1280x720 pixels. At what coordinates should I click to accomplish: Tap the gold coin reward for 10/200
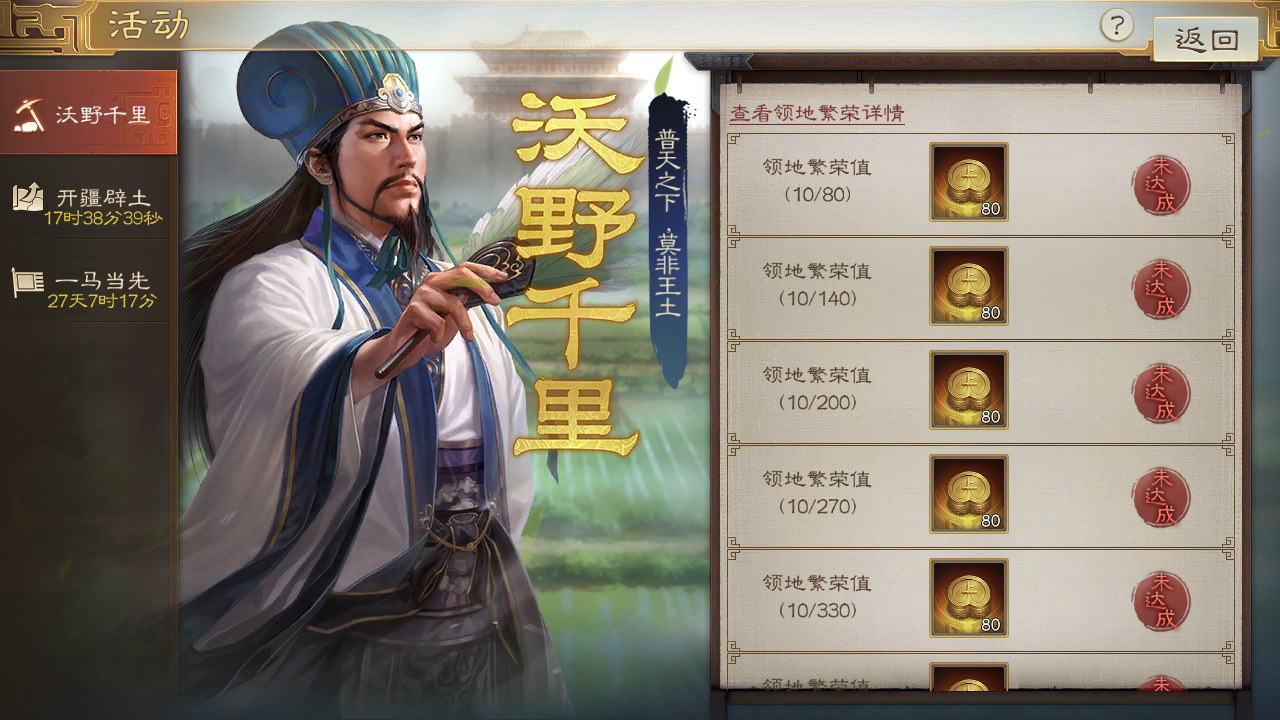[969, 390]
